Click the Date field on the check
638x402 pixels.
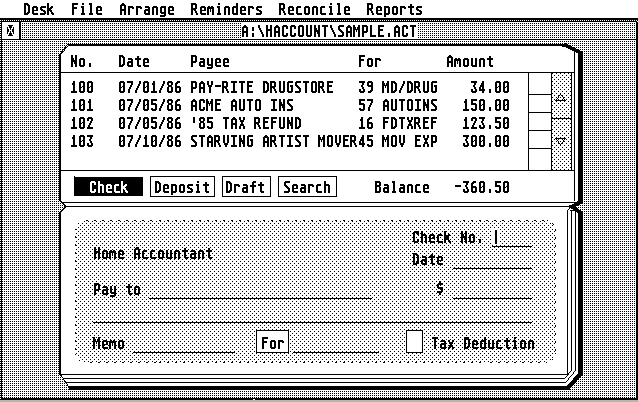492,260
